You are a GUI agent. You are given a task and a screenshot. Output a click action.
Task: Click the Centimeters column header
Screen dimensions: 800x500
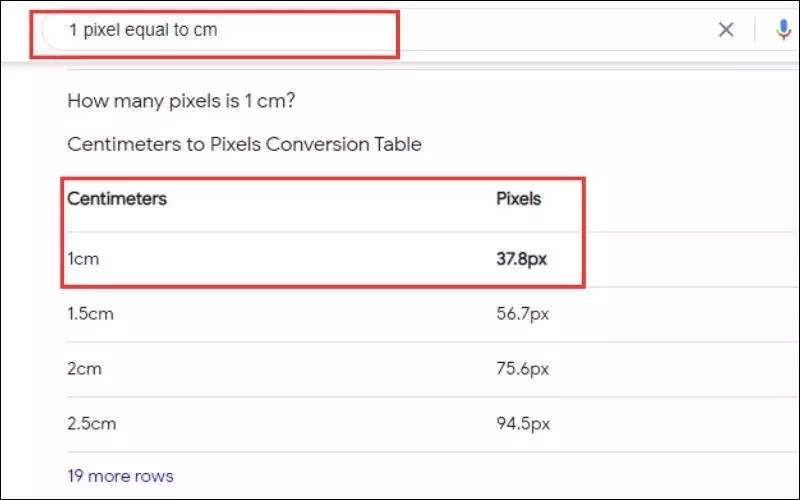(117, 199)
